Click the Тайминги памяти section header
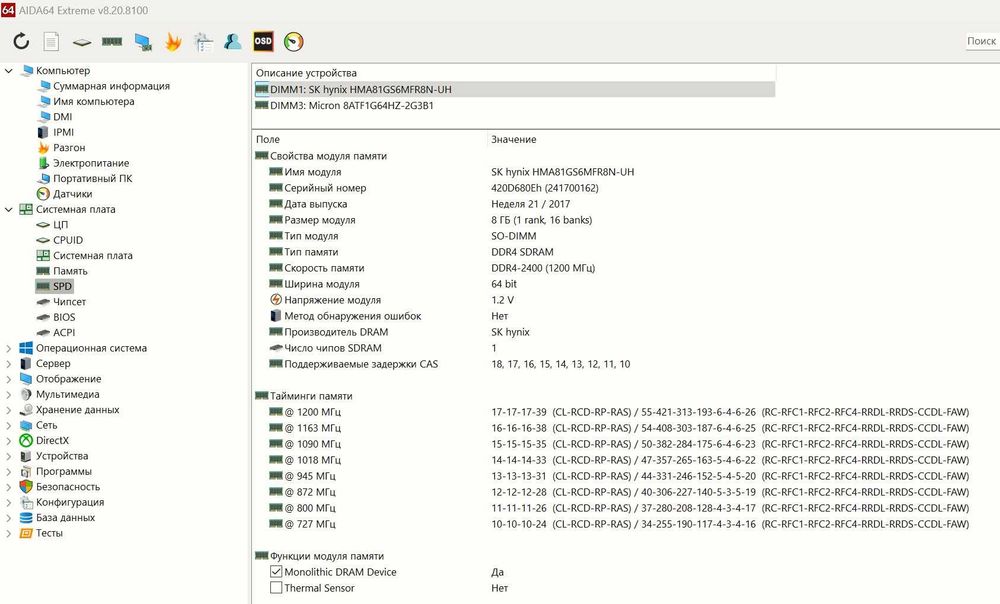Image resolution: width=1000 pixels, height=604 pixels. pos(311,396)
